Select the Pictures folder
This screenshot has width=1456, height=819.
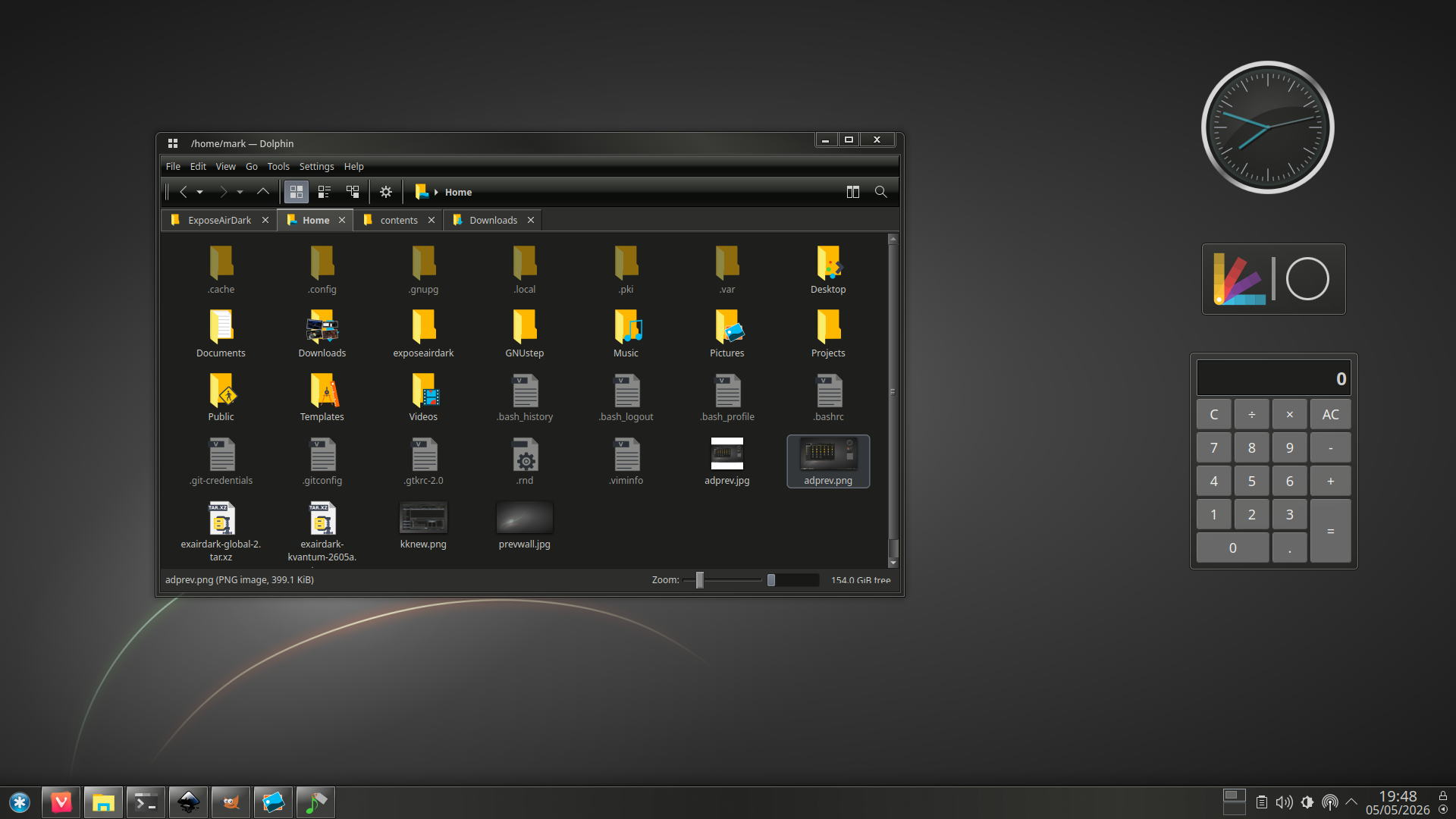(727, 334)
